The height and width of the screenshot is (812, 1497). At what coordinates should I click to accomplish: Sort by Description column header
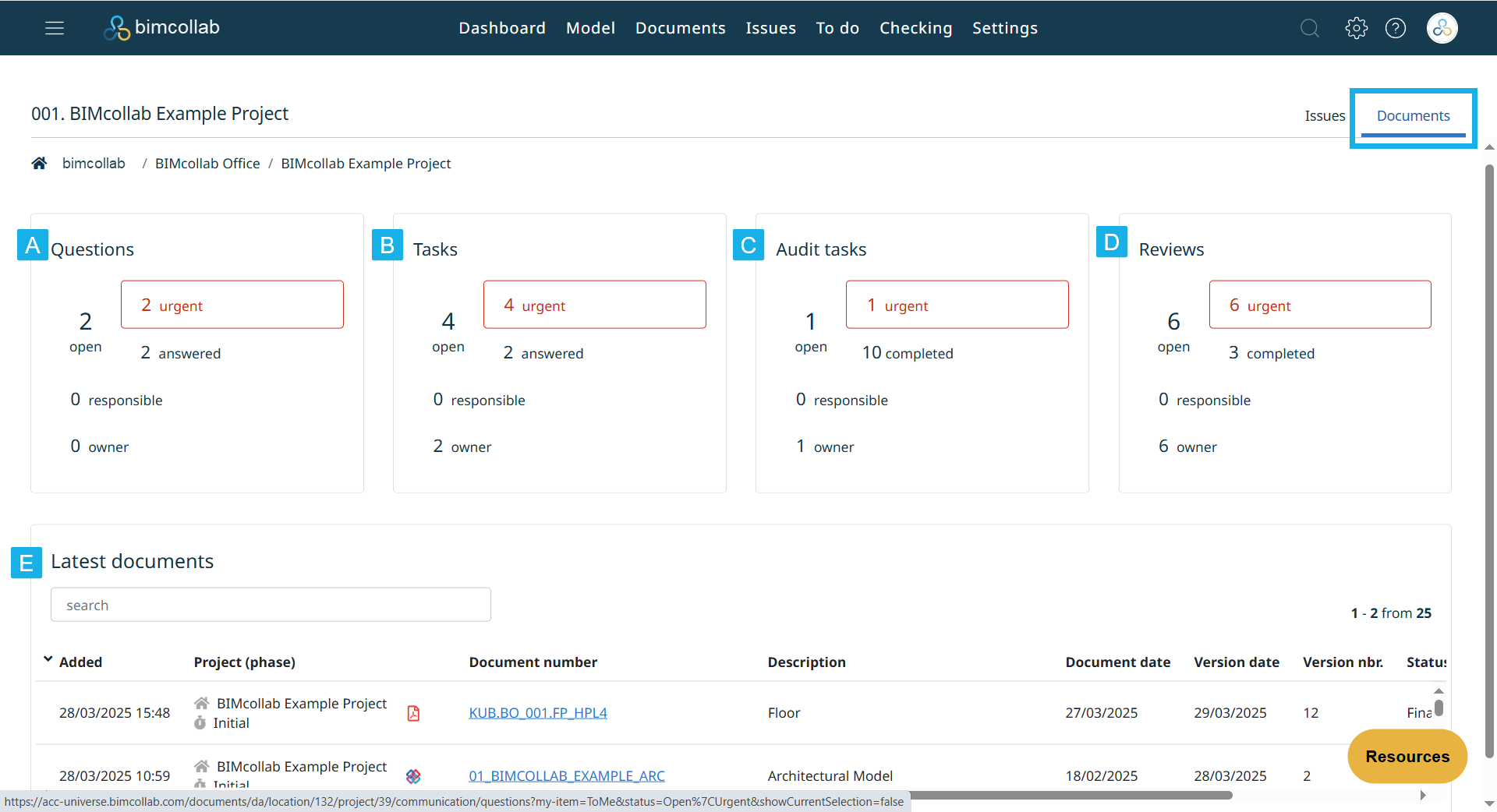point(807,662)
